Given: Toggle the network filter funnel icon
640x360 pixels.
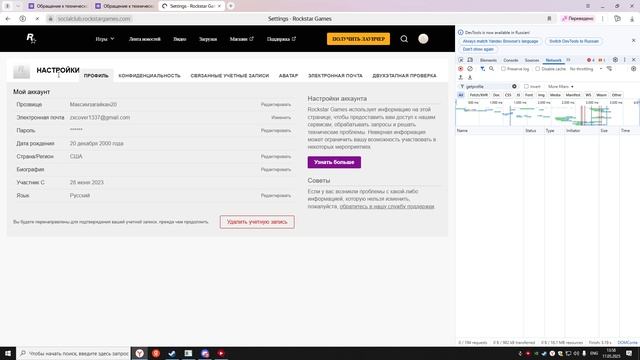Looking at the screenshot, I should coord(482,69).
